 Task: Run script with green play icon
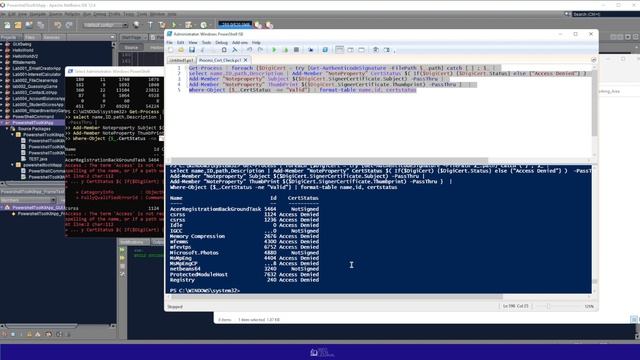274,50
